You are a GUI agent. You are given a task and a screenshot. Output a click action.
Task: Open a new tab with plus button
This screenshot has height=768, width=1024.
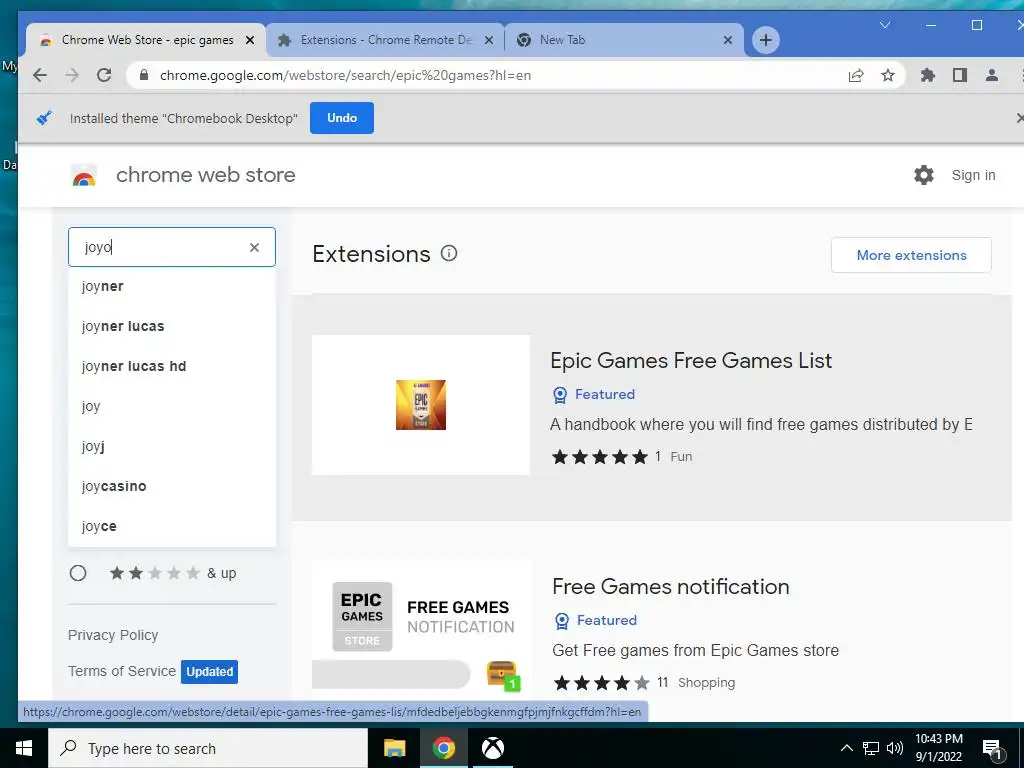pos(765,40)
